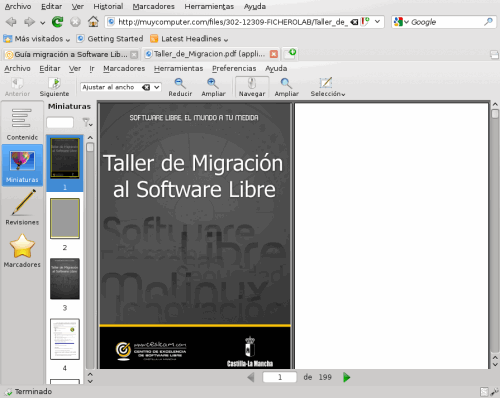The image size is (500, 398).
Task: Expand the Ajustar al ancho zoom dropdown
Action: (156, 87)
